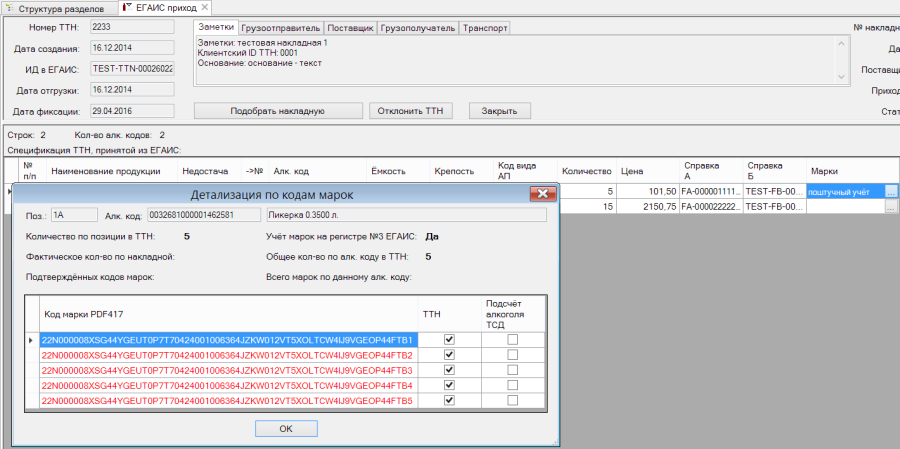Viewport: 900px width, 449px height.
Task: Click the Код марки PDF417 column header
Action: point(228,314)
